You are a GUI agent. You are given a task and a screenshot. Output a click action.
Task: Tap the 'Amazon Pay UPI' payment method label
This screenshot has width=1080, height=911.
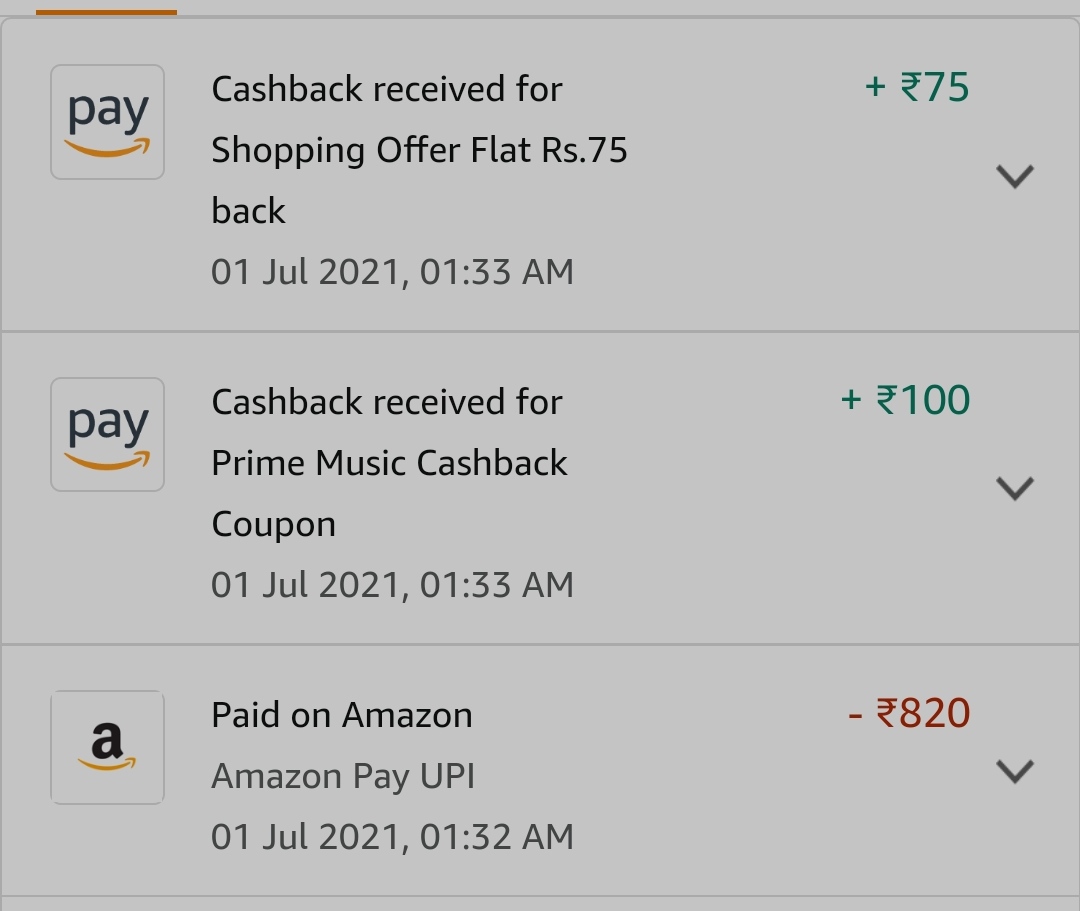[x=343, y=776]
